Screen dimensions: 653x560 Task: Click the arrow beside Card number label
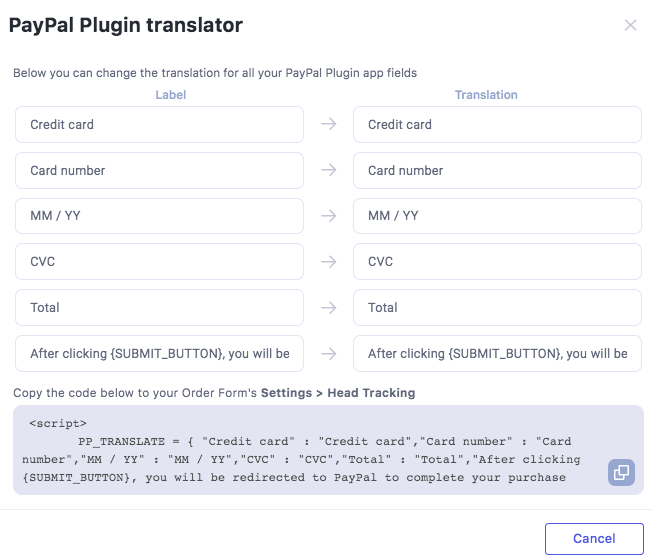point(328,171)
